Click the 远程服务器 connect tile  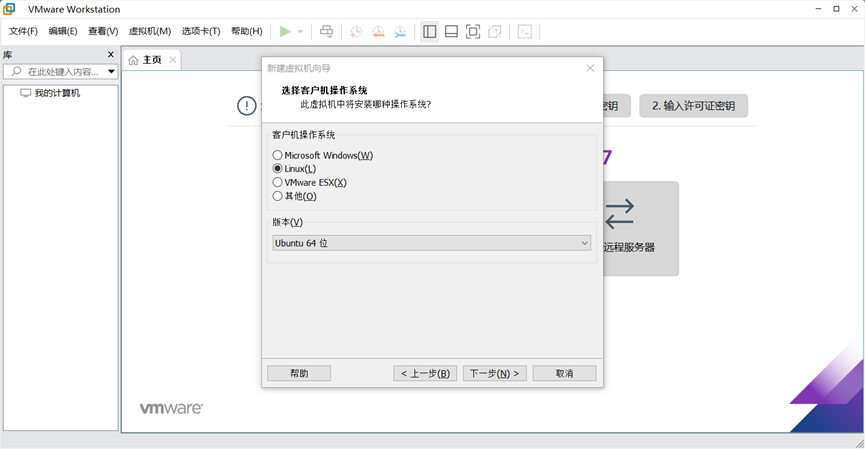point(641,228)
